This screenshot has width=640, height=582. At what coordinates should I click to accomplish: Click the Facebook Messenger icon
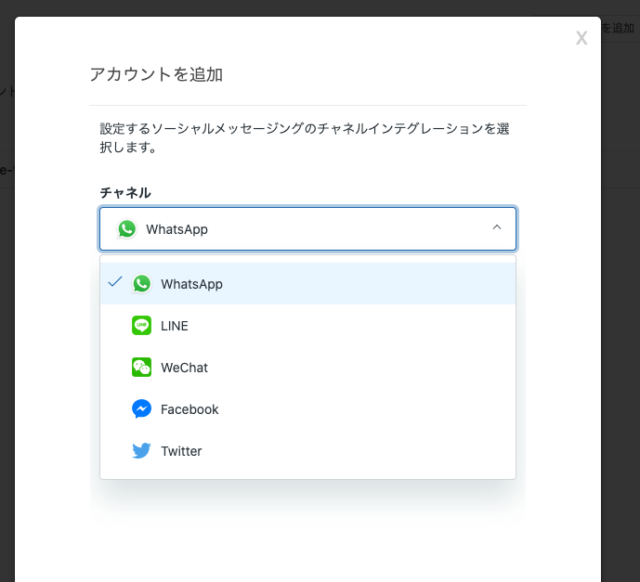(142, 409)
